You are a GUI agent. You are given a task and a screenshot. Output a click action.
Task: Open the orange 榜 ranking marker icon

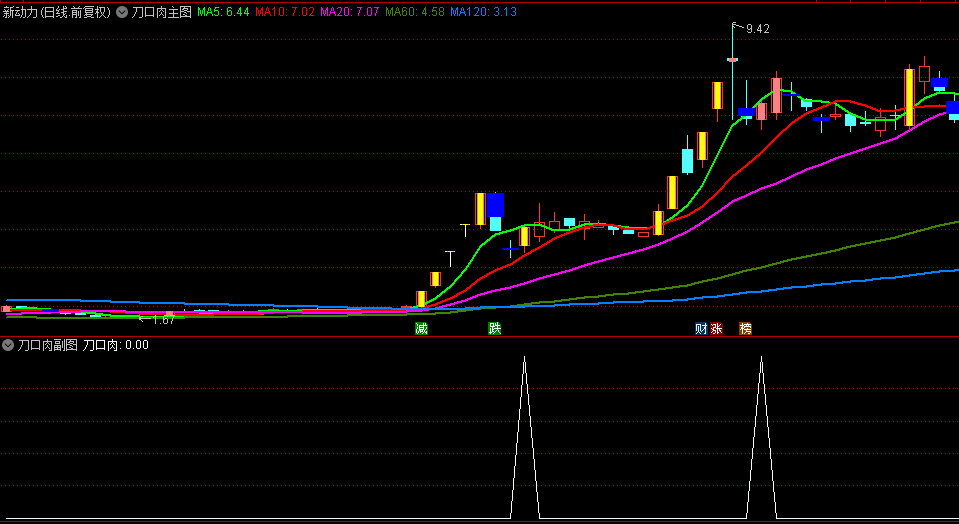coord(745,328)
